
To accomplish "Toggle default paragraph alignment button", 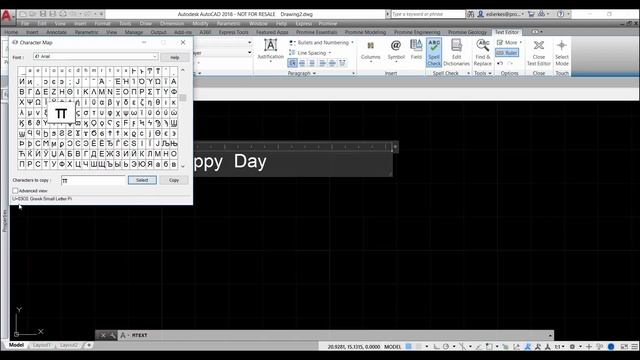I will coord(292,63).
